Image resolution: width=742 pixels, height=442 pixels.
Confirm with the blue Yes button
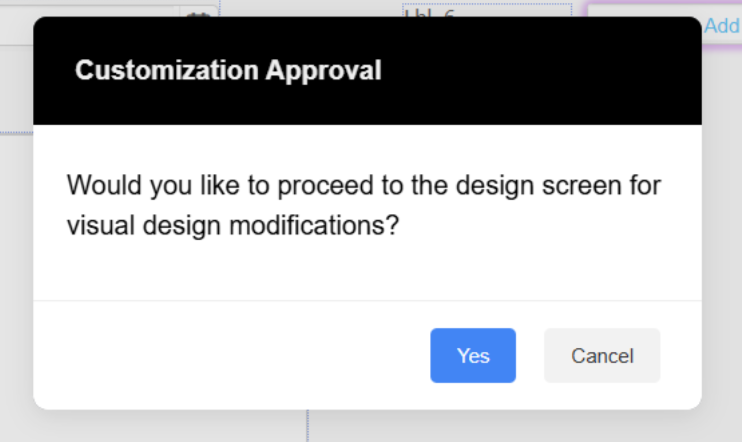(473, 355)
